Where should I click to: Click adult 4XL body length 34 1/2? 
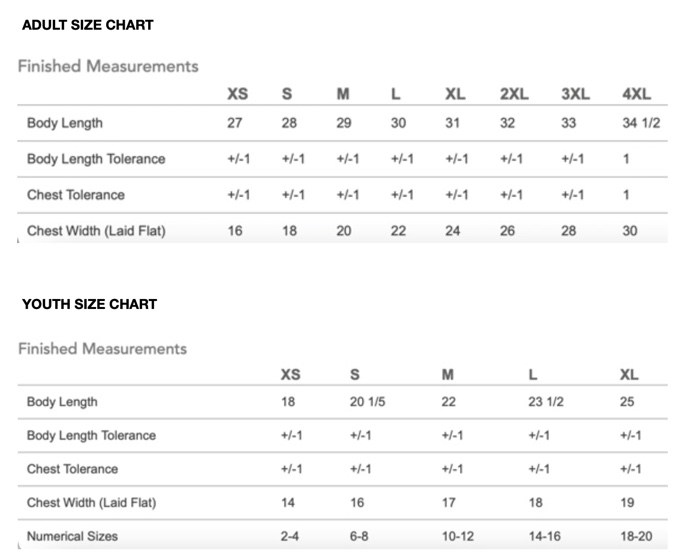(641, 123)
